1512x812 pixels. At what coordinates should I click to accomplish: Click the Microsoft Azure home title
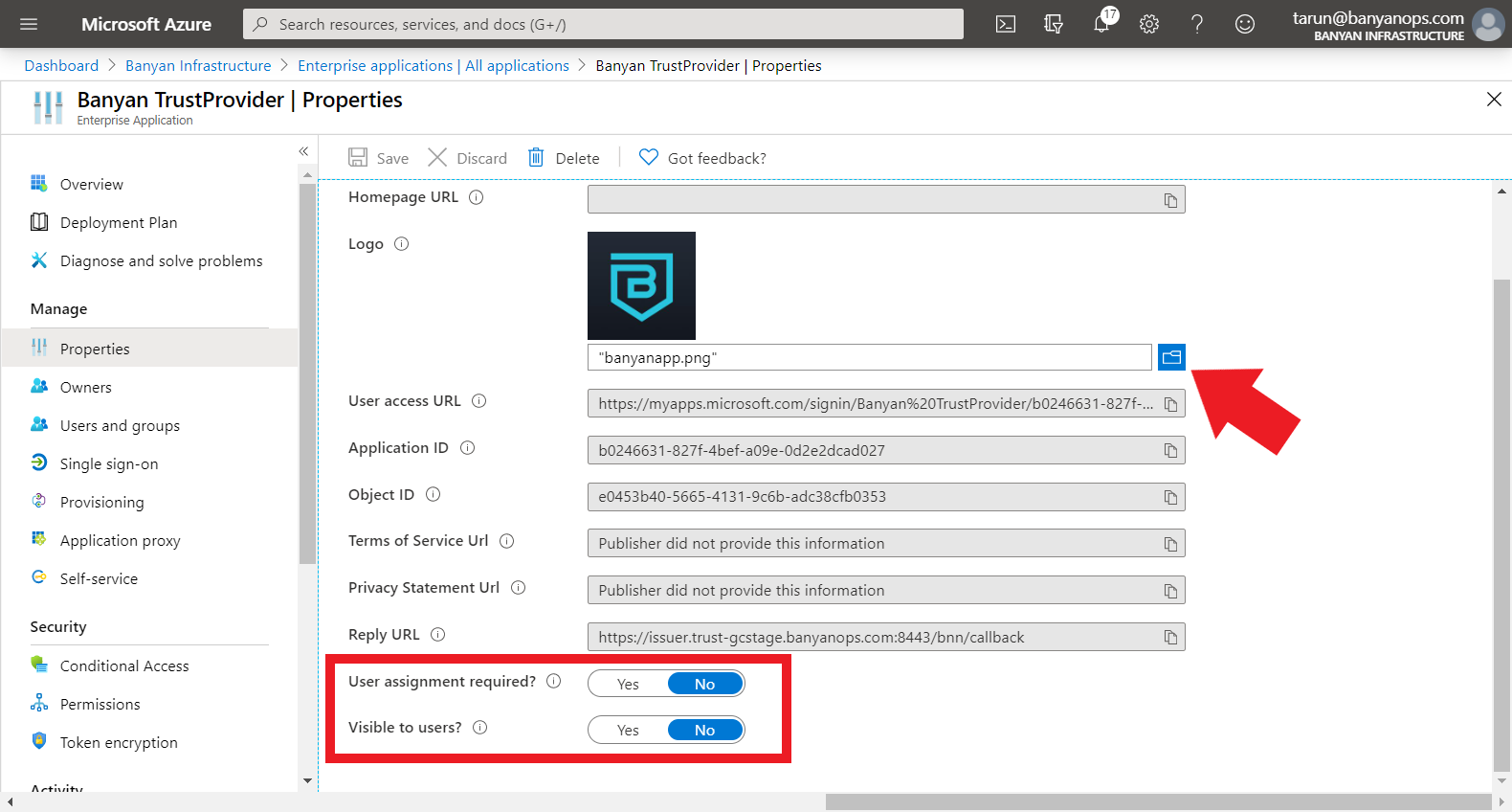[146, 24]
